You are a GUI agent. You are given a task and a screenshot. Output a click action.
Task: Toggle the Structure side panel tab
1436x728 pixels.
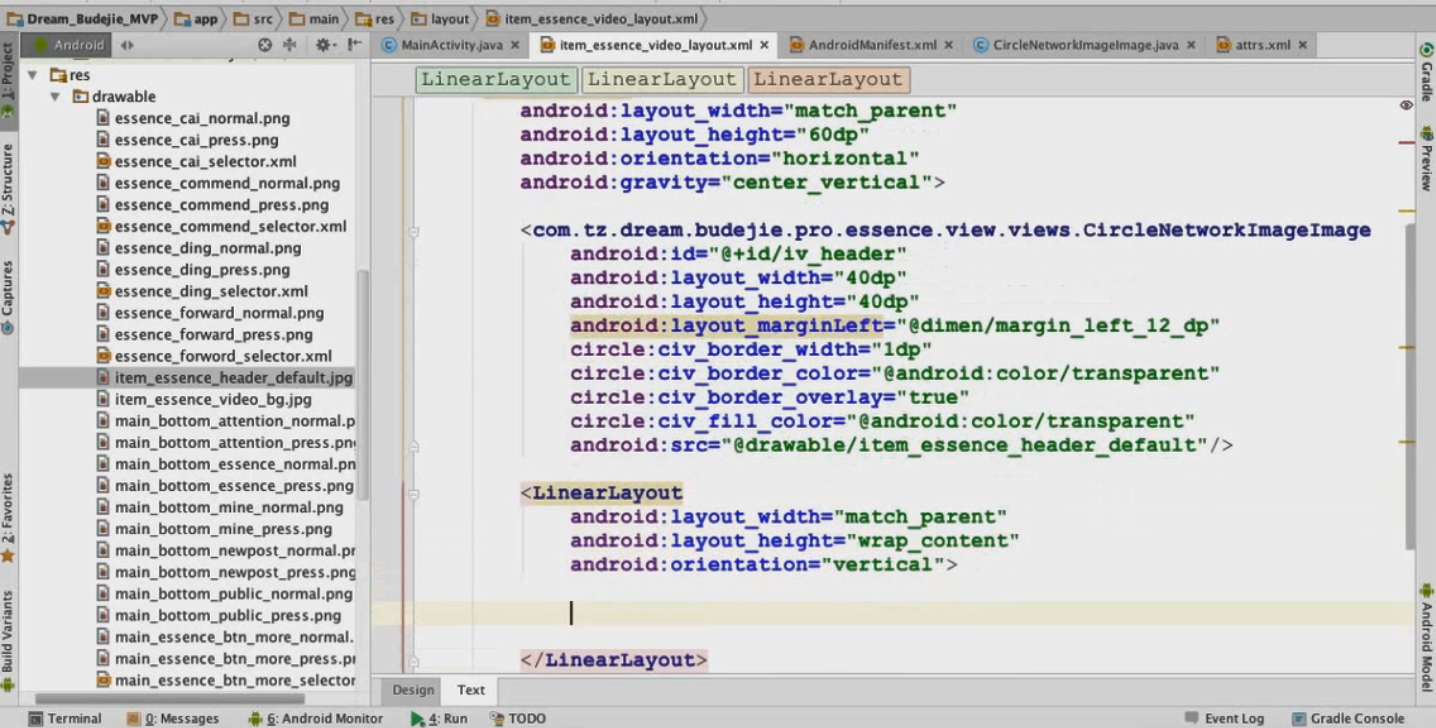pos(8,190)
